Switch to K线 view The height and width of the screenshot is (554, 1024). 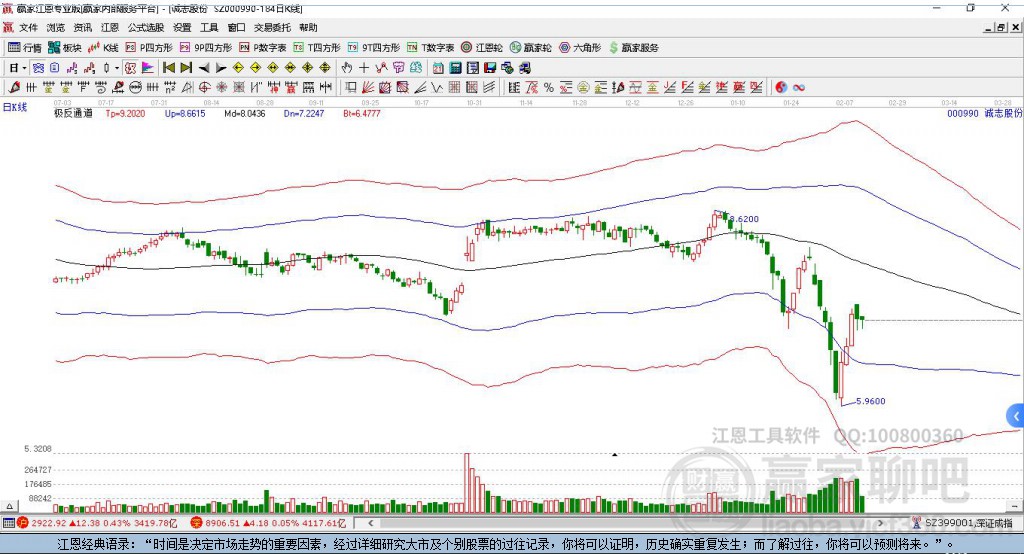click(104, 48)
